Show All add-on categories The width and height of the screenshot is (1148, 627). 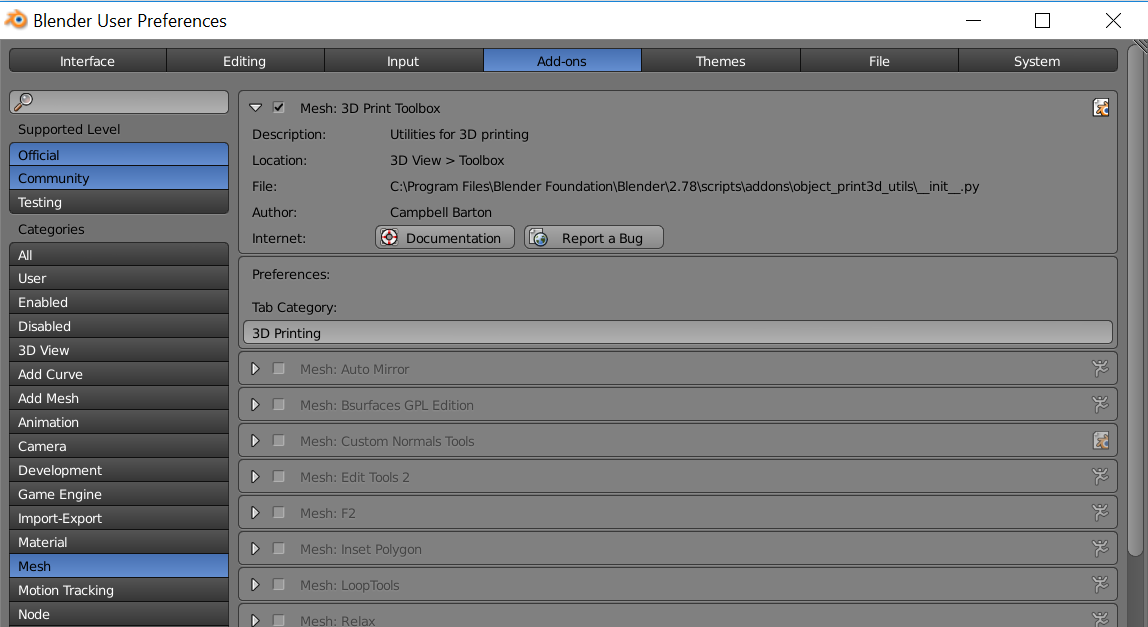[119, 255]
